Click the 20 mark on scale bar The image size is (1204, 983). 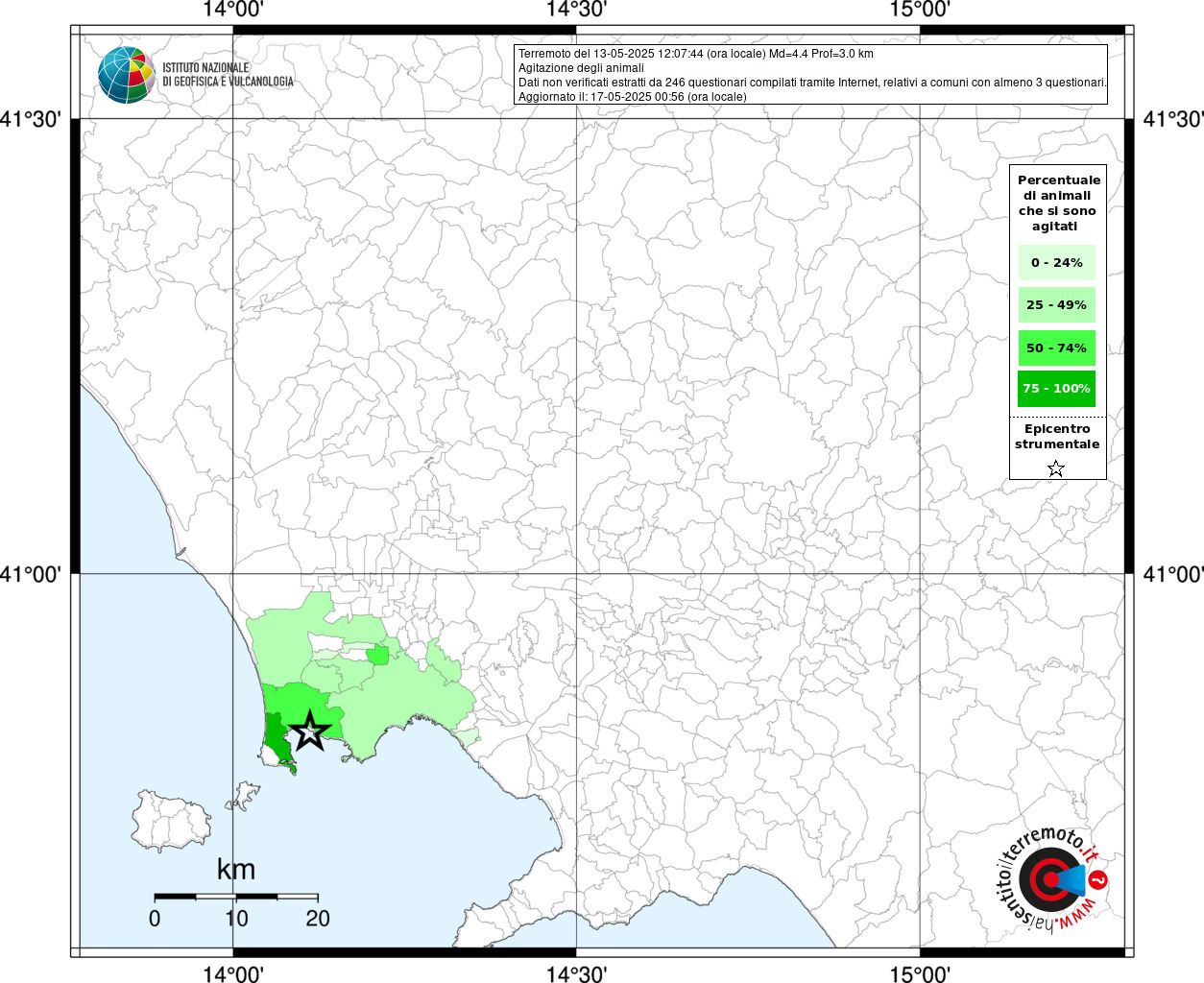318,919
